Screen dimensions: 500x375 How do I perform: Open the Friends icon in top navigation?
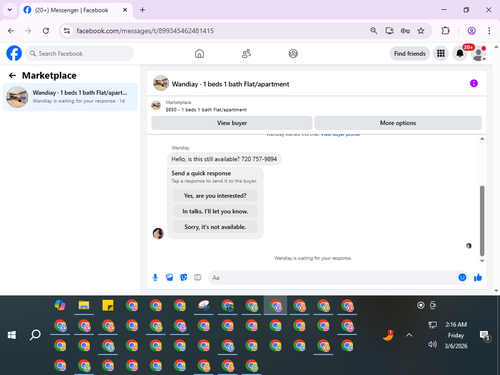[x=246, y=53]
